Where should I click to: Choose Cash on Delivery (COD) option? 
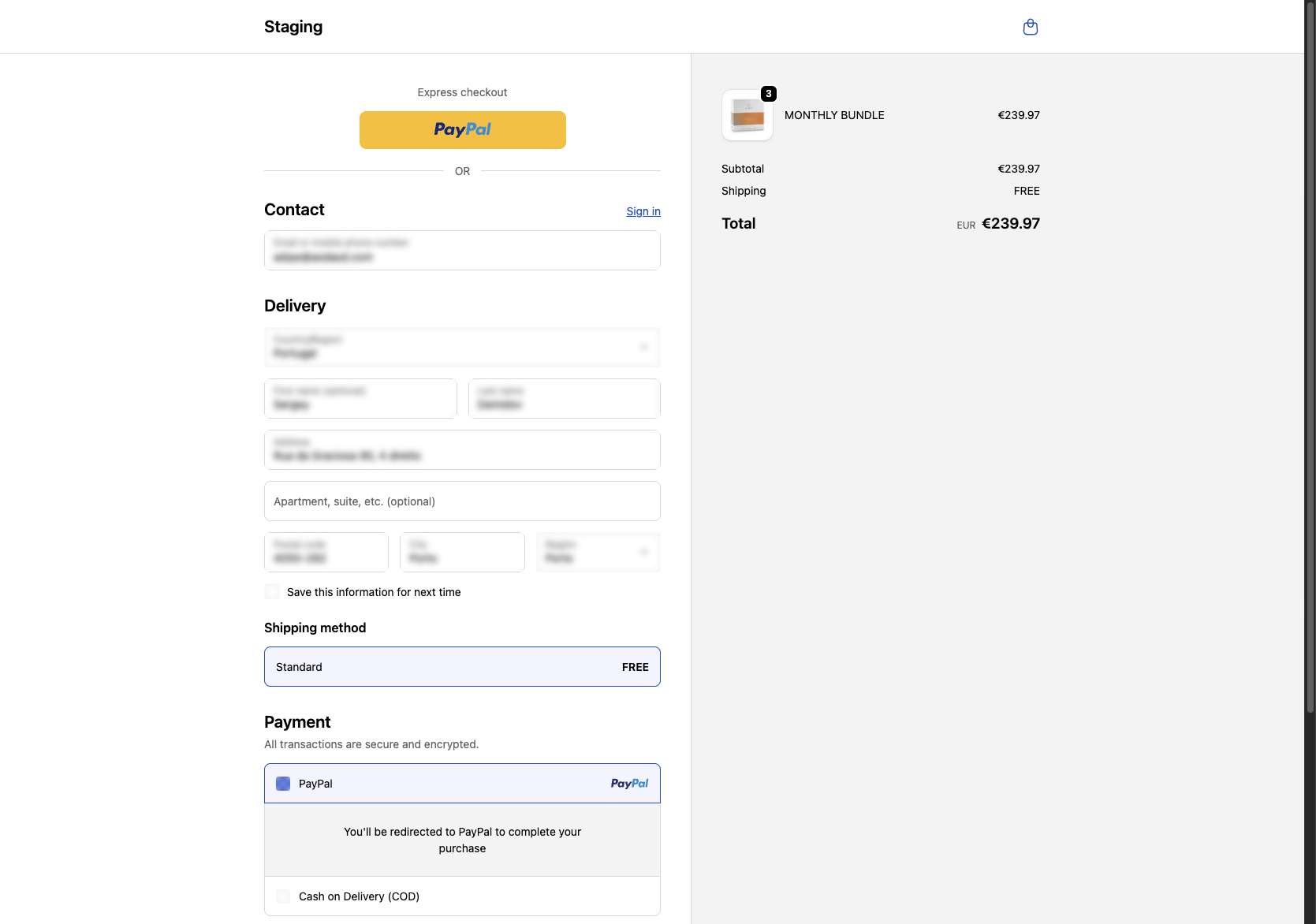[x=283, y=896]
